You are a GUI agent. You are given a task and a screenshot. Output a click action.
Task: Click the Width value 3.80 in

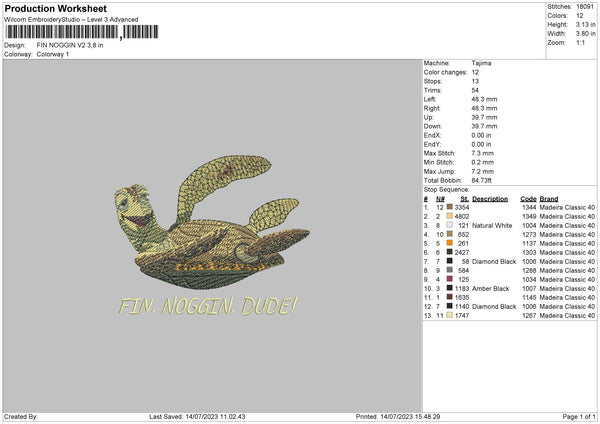585,34
